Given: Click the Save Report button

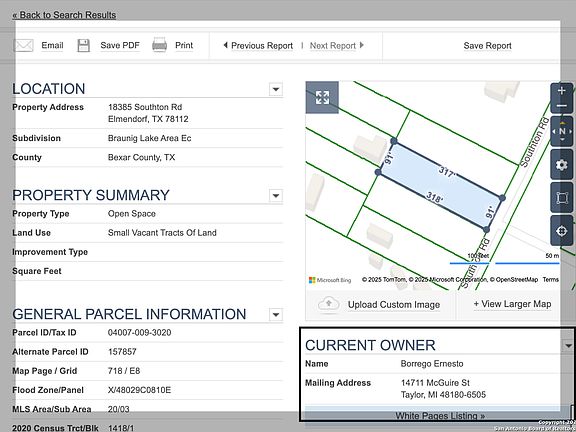Looking at the screenshot, I should coord(487,46).
